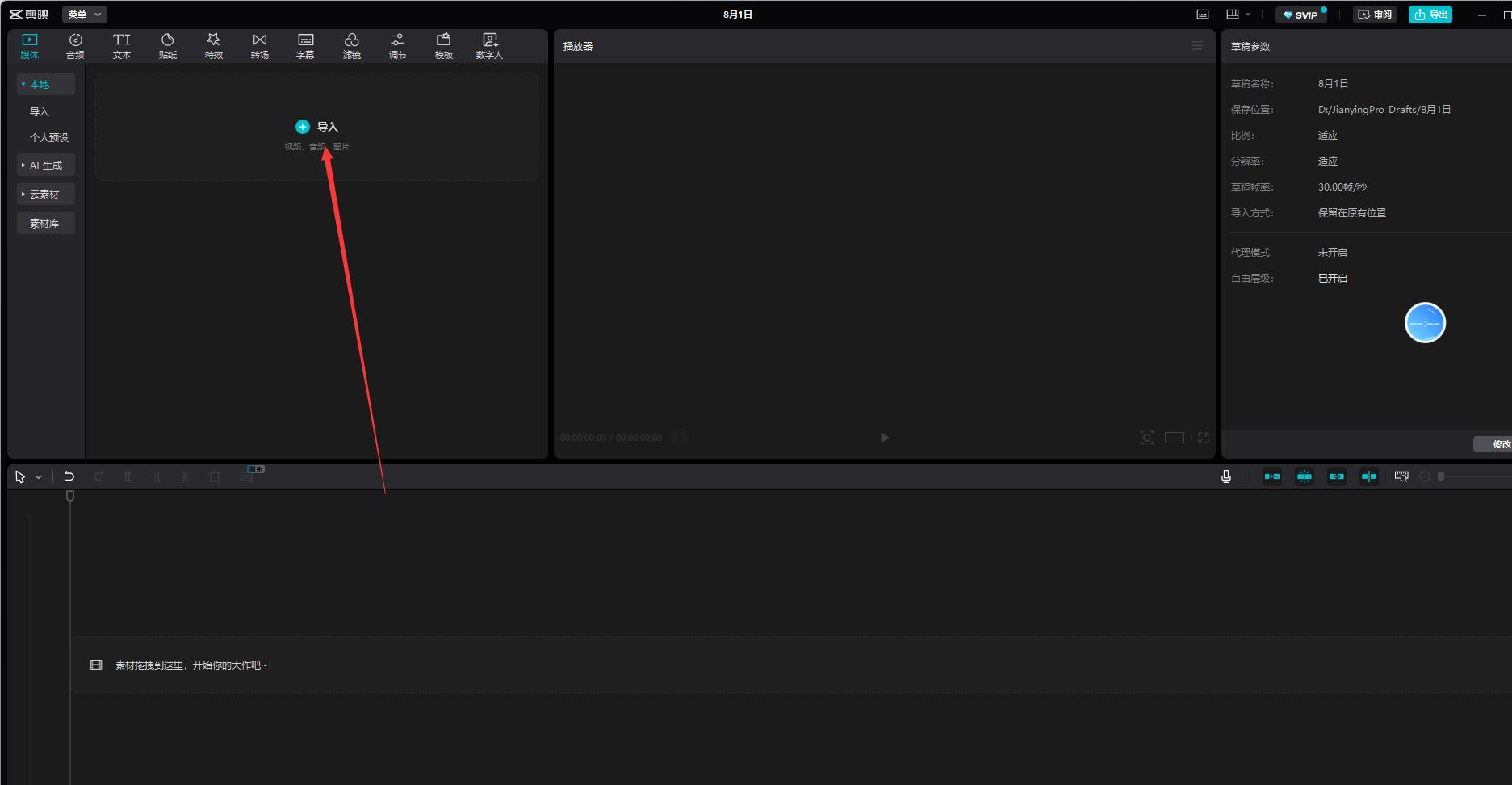The height and width of the screenshot is (785, 1512).
Task: Open the 特效 (effects) panel
Action: click(x=214, y=46)
